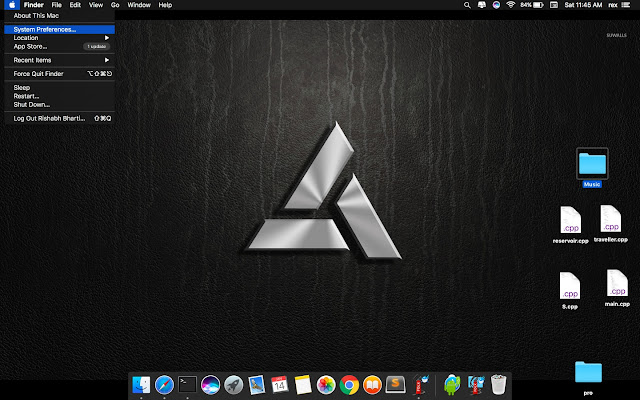Open the Edit menu

[75, 5]
